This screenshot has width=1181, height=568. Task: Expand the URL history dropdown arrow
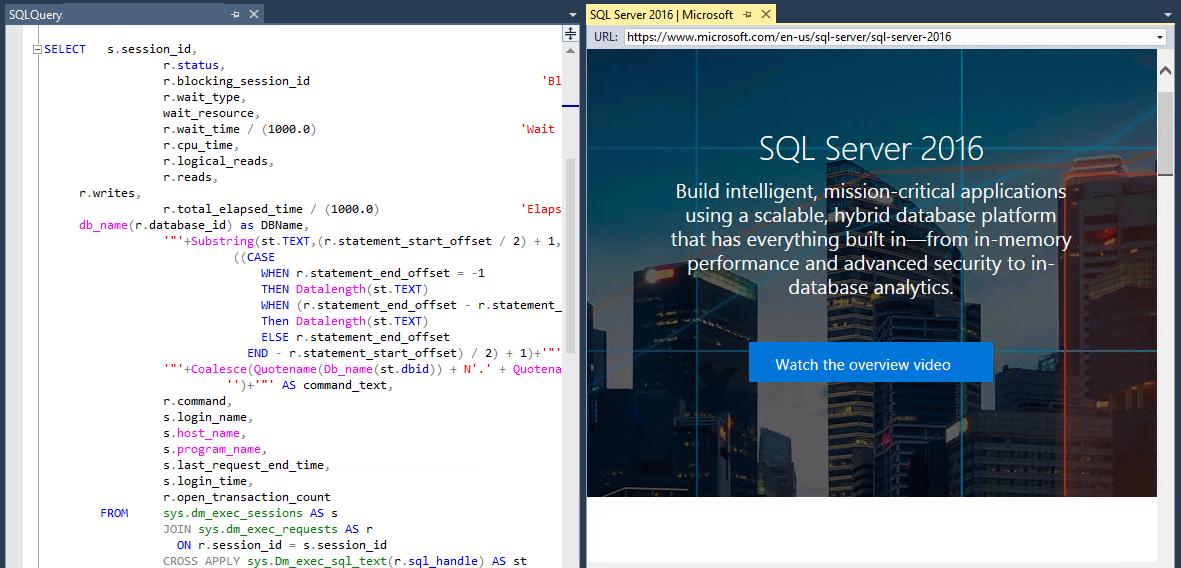coord(1160,37)
